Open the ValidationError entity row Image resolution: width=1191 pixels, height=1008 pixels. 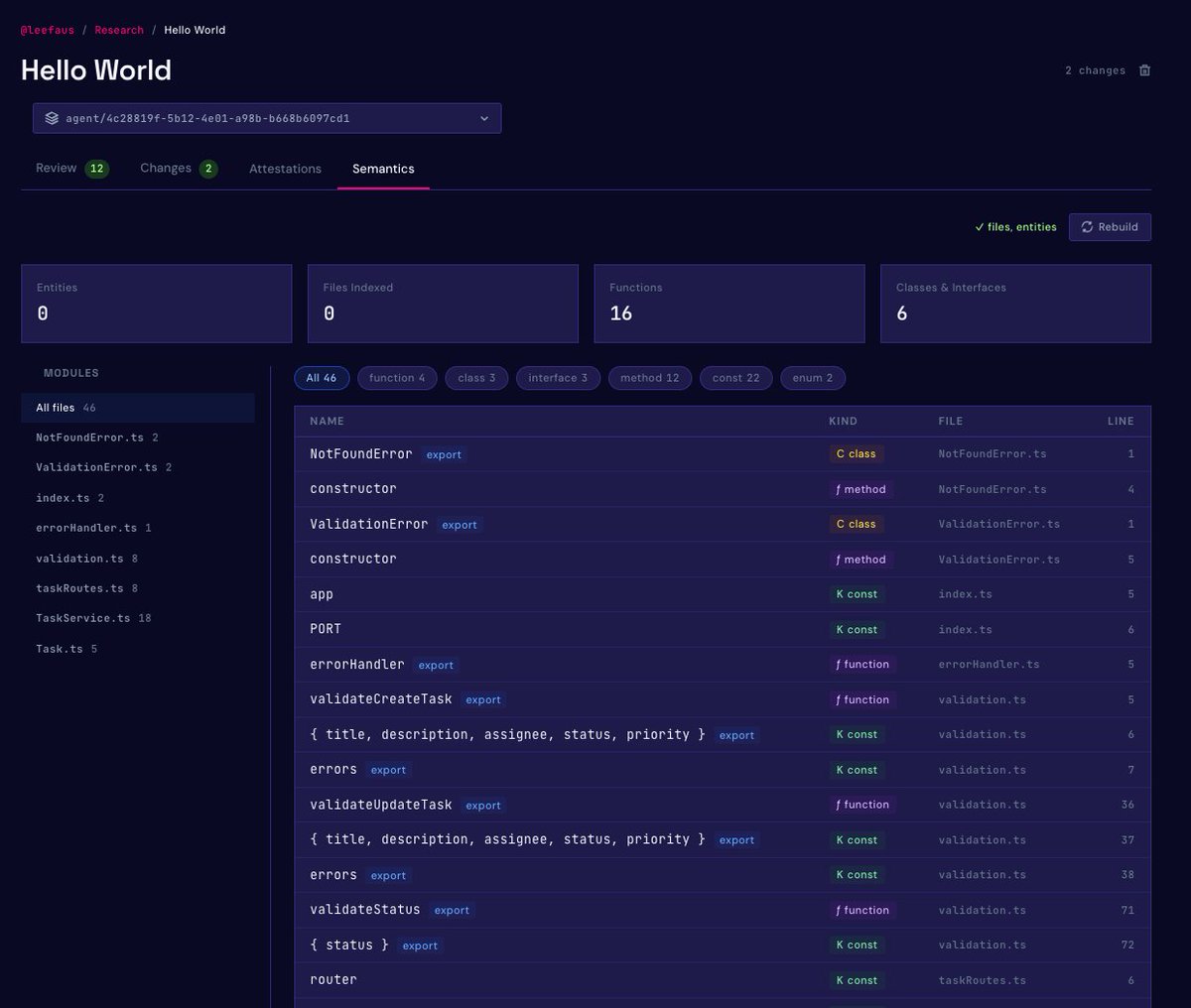pyautogui.click(x=723, y=524)
